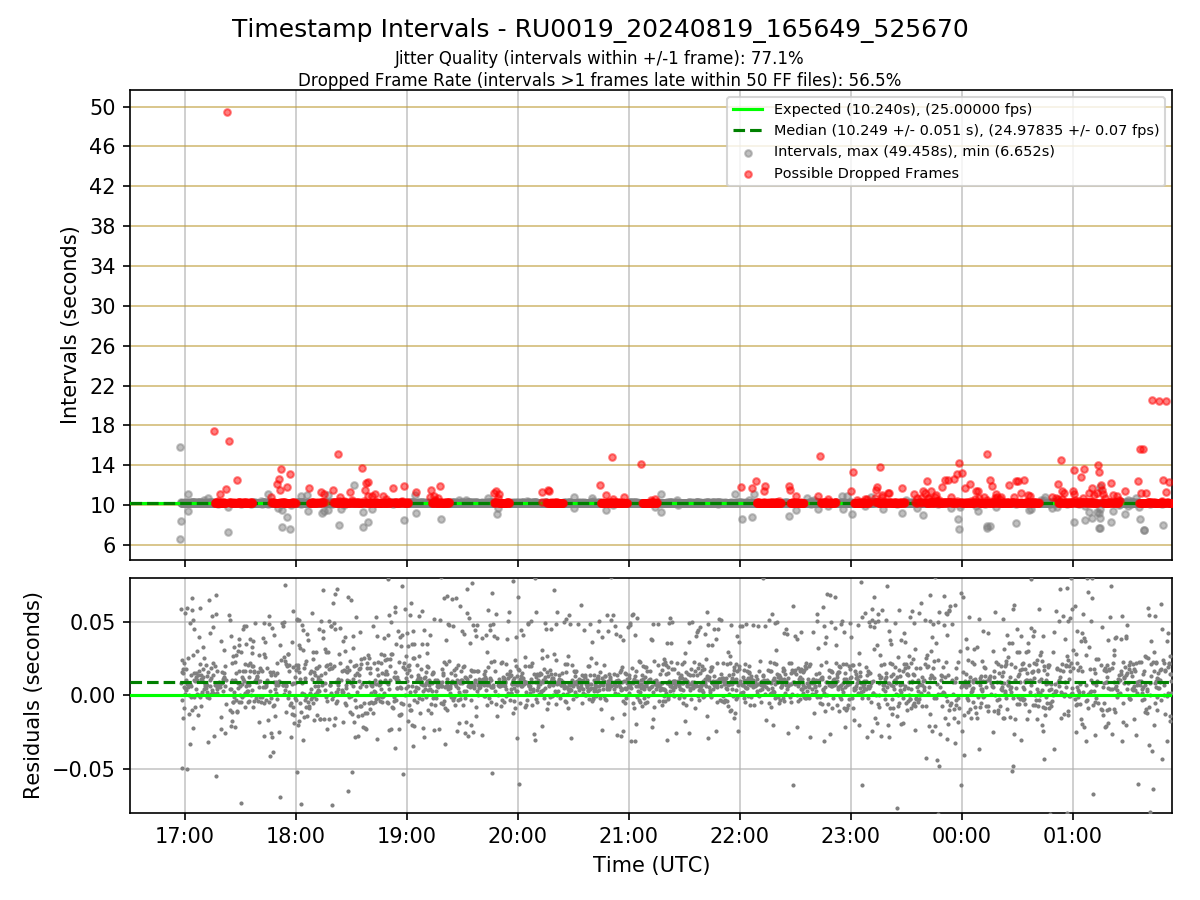
Task: Click the 22 tick on intervals axis
Action: pyautogui.click(x=104, y=386)
